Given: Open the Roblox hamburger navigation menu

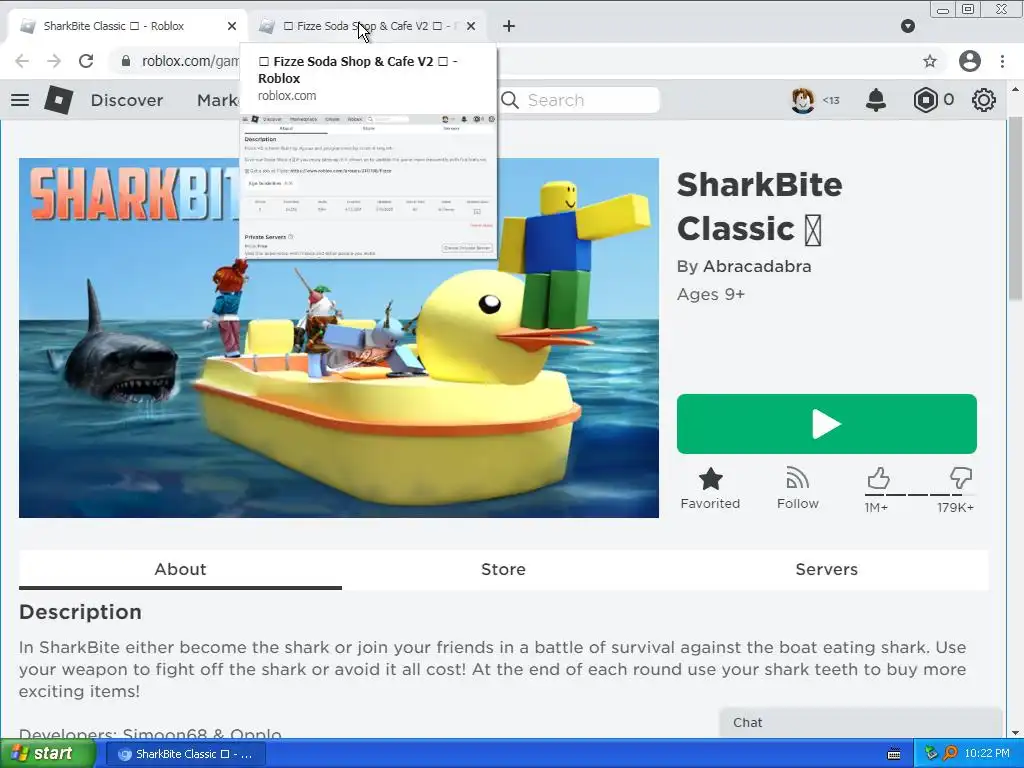Looking at the screenshot, I should (x=20, y=100).
